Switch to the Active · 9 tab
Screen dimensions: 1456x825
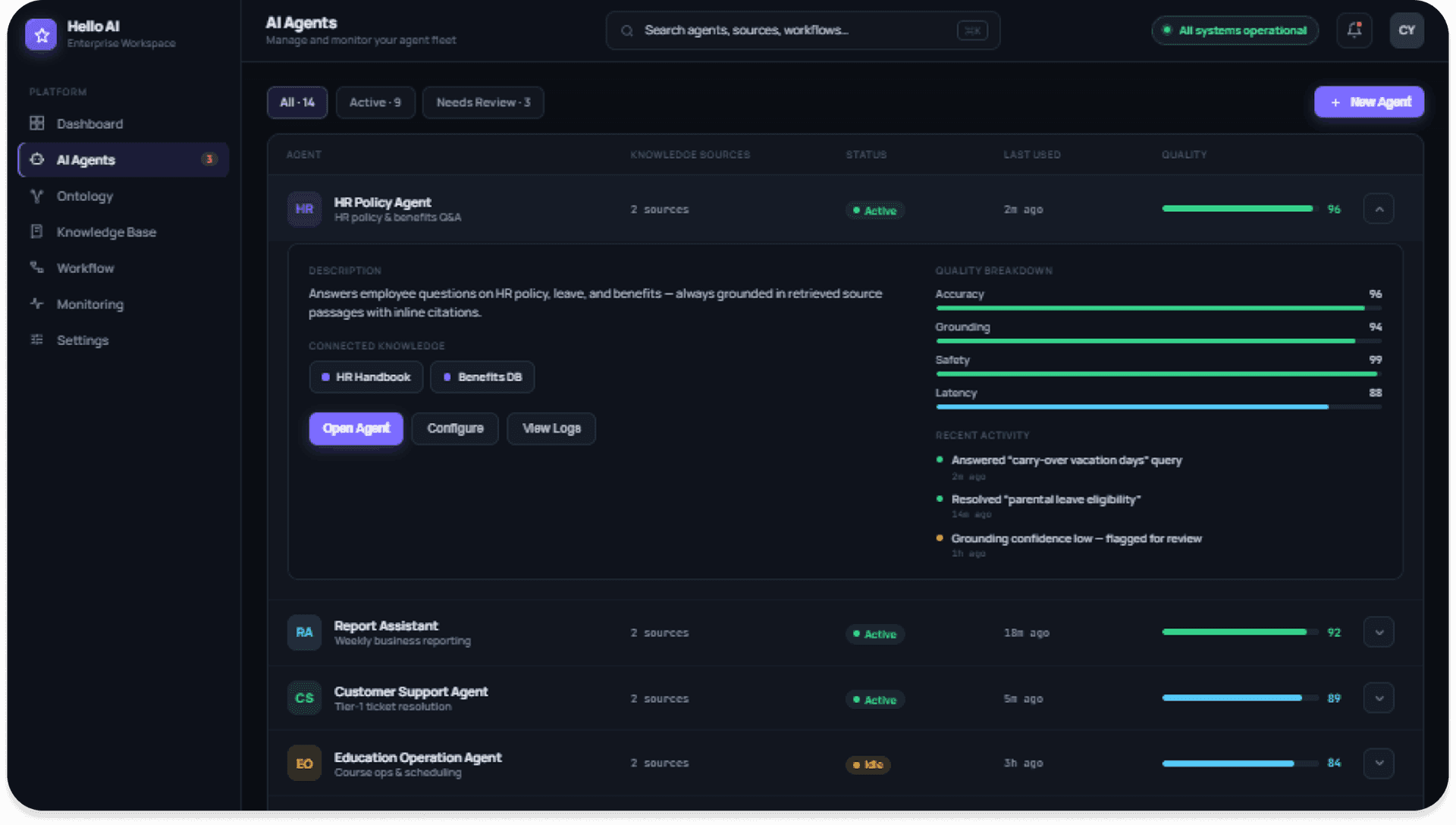click(x=375, y=102)
